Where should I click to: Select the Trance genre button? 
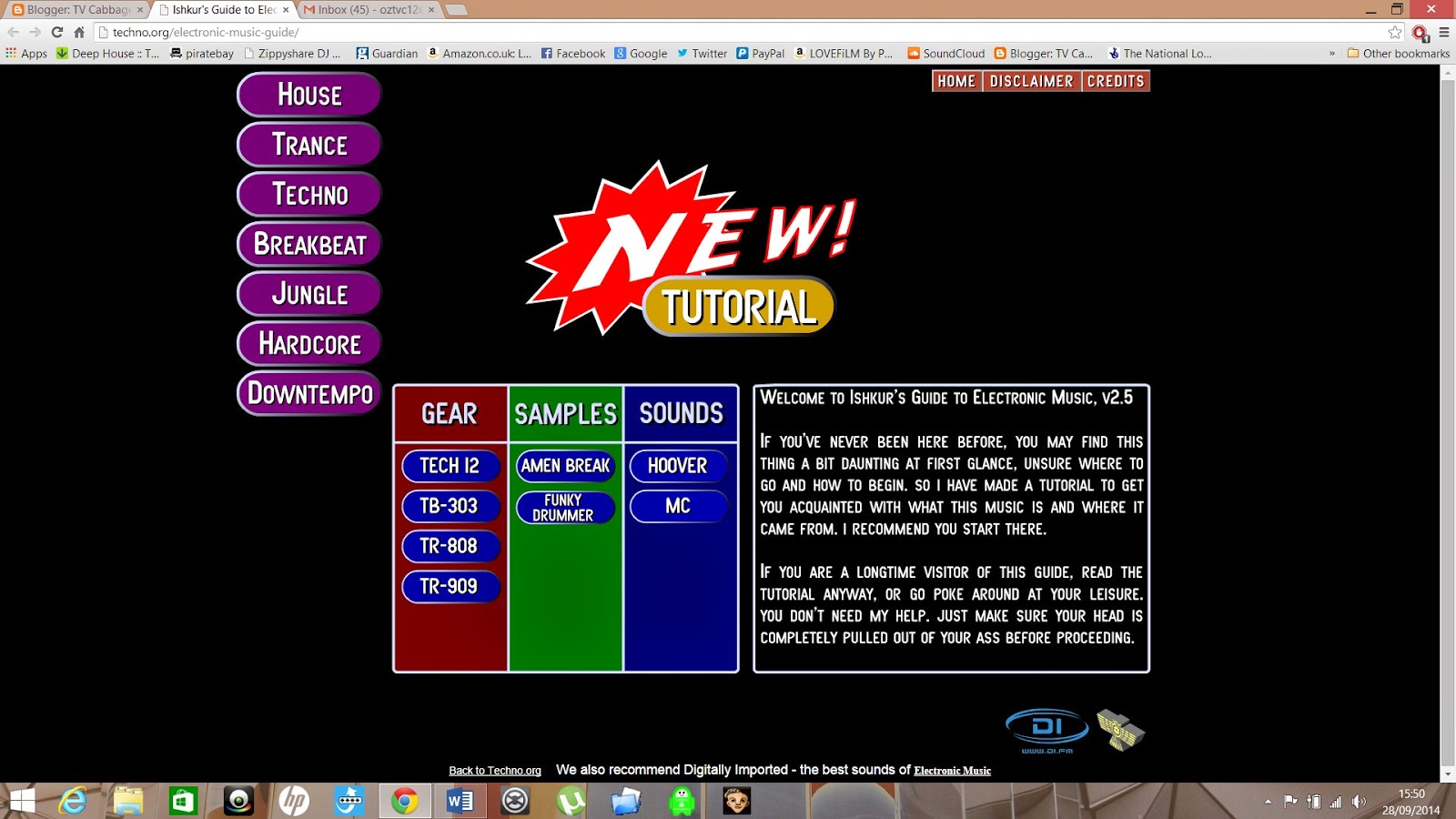(x=309, y=145)
